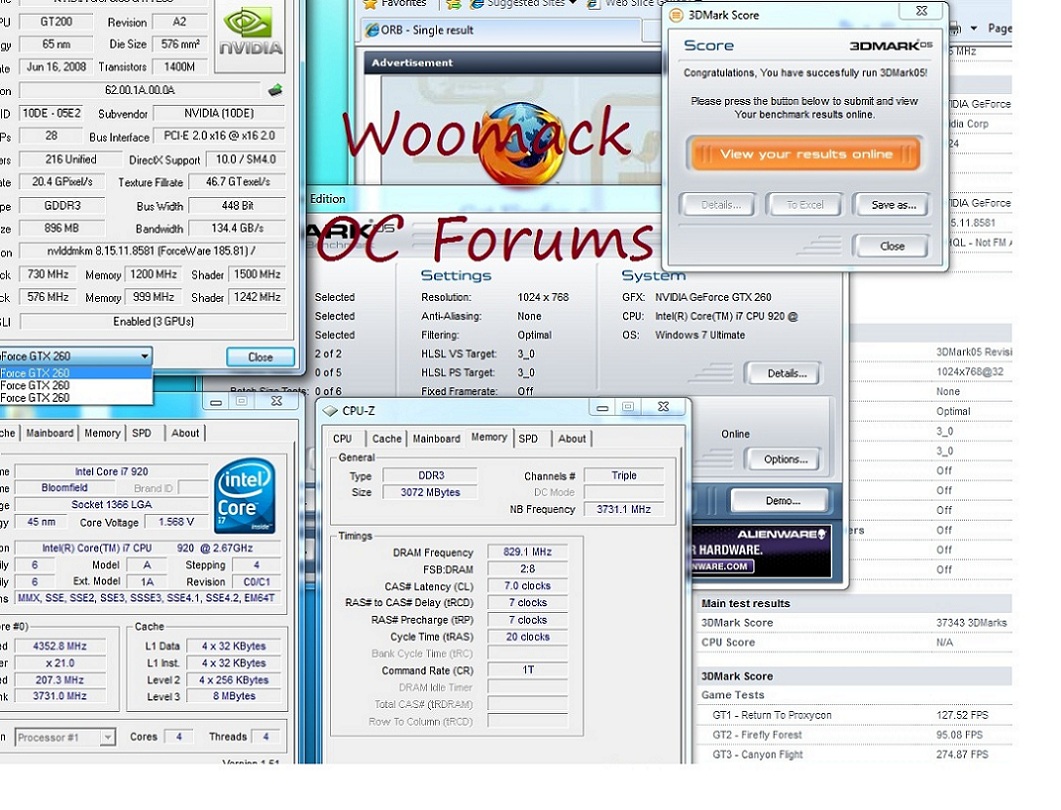Screen dimensions: 1061x810
Task: Click the Options... button in 3DMark05
Action: point(786,459)
